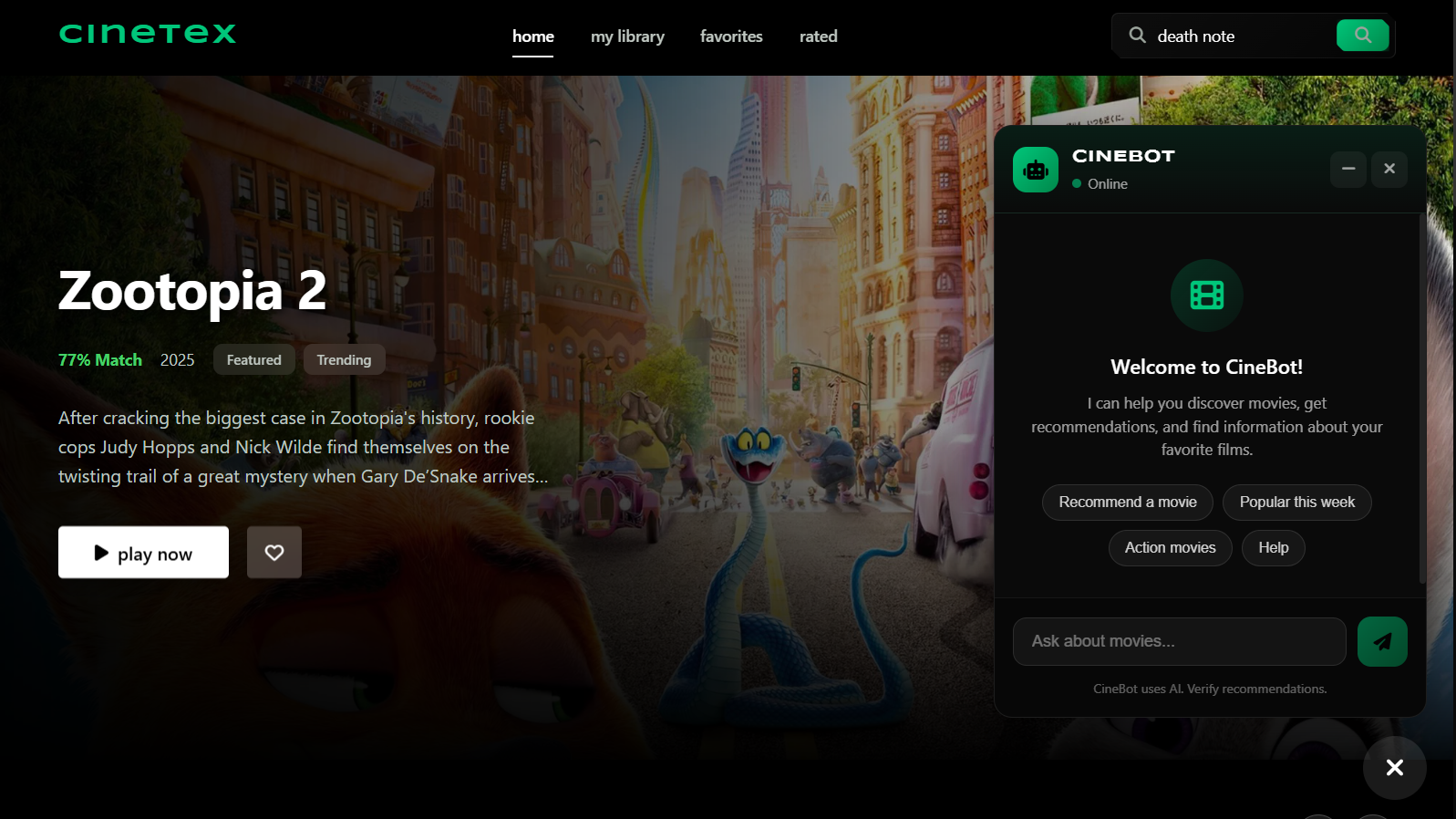Screen dimensions: 1456x819
Task: Click the film reel welcome icon
Action: pyautogui.click(x=1207, y=295)
